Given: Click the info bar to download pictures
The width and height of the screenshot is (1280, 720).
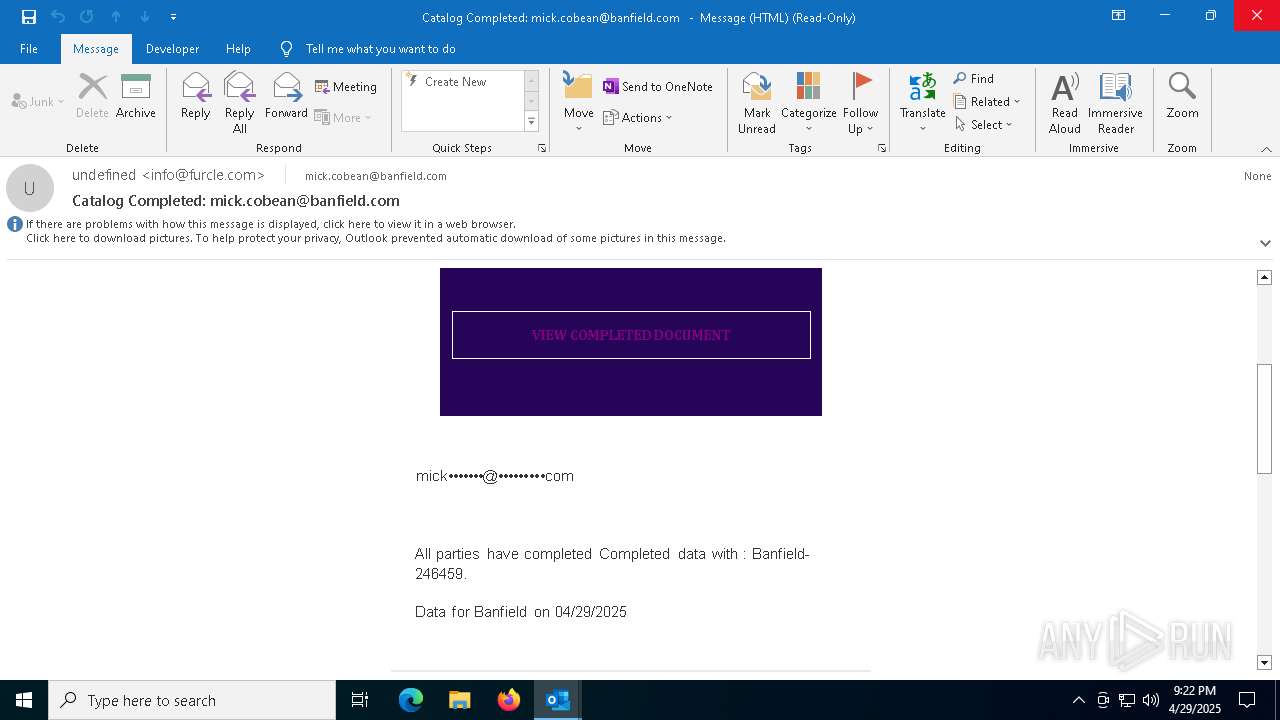Looking at the screenshot, I should 375,238.
